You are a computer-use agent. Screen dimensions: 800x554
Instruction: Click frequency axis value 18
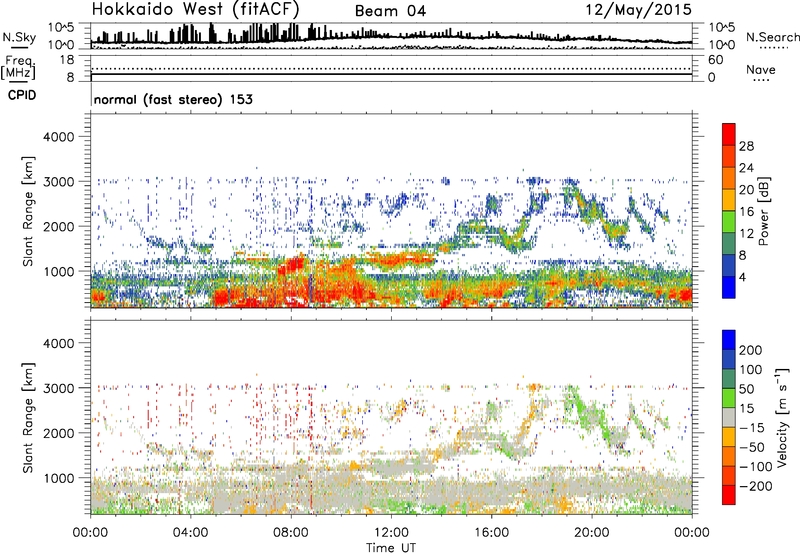[67, 60]
